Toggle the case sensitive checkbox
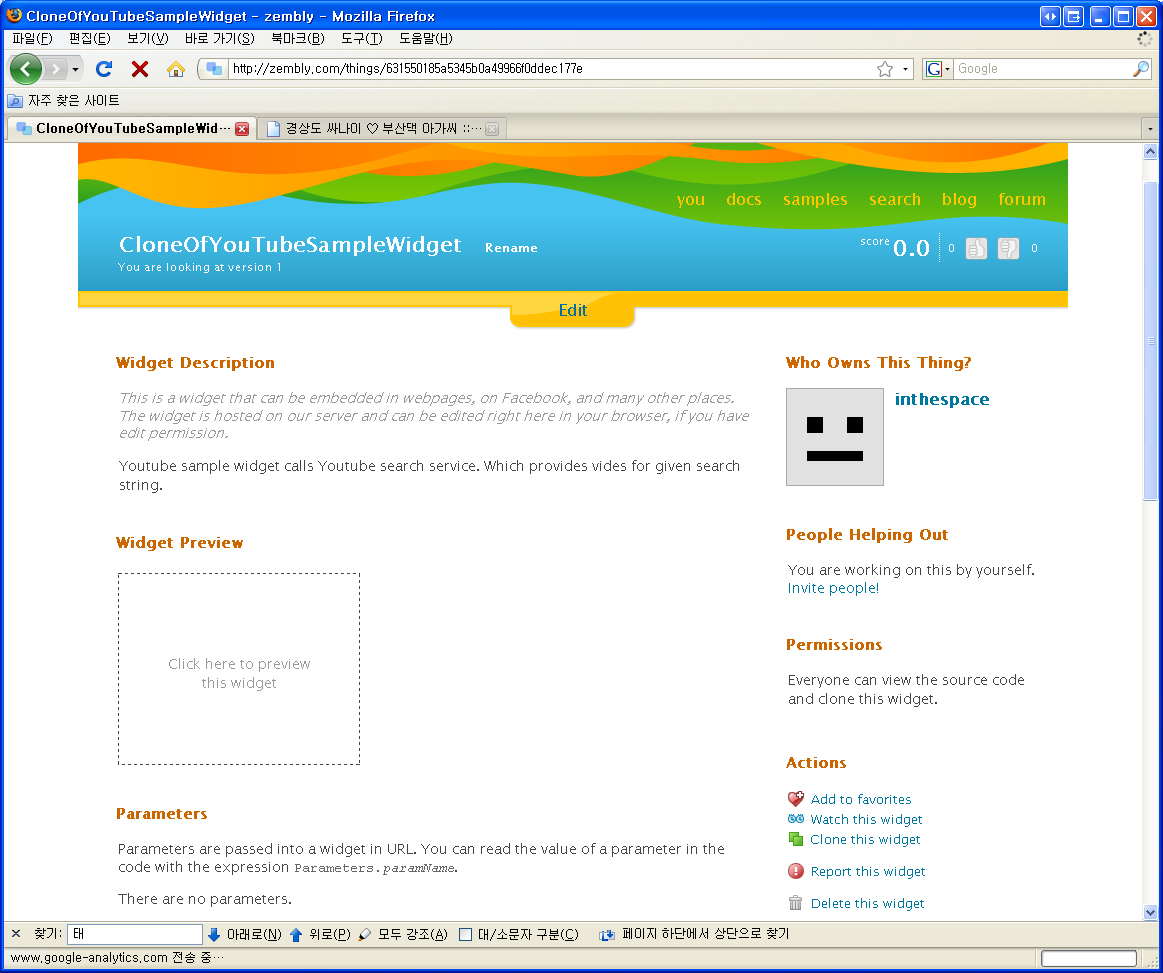The image size is (1163, 973). click(x=466, y=934)
